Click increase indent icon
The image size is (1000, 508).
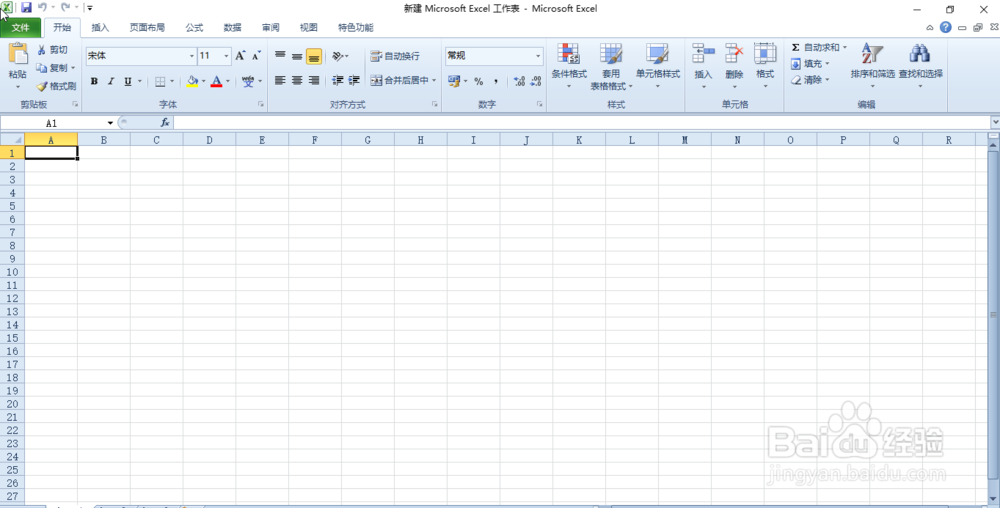pyautogui.click(x=355, y=80)
